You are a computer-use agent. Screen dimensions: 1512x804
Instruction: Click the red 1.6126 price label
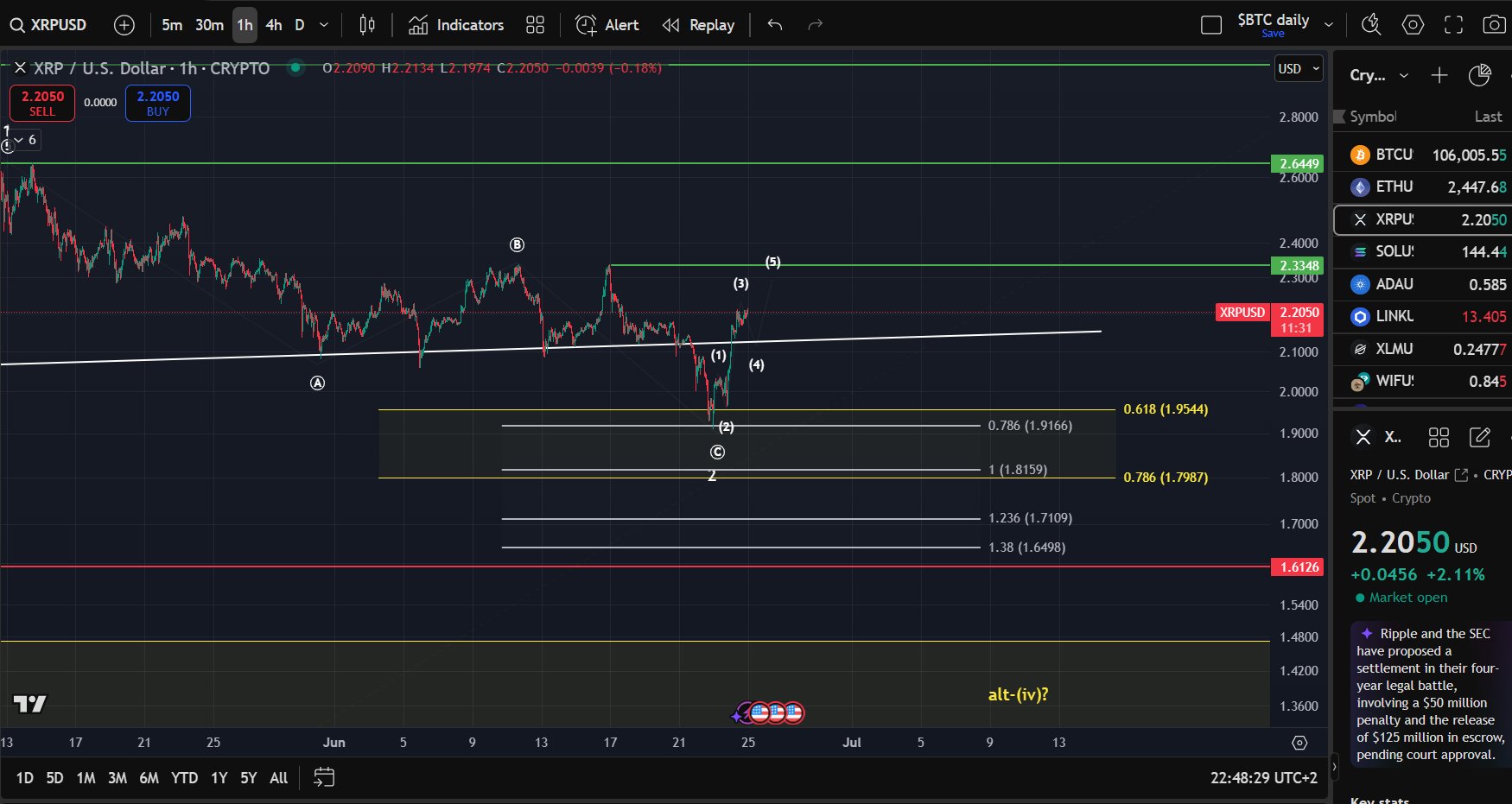click(x=1298, y=567)
